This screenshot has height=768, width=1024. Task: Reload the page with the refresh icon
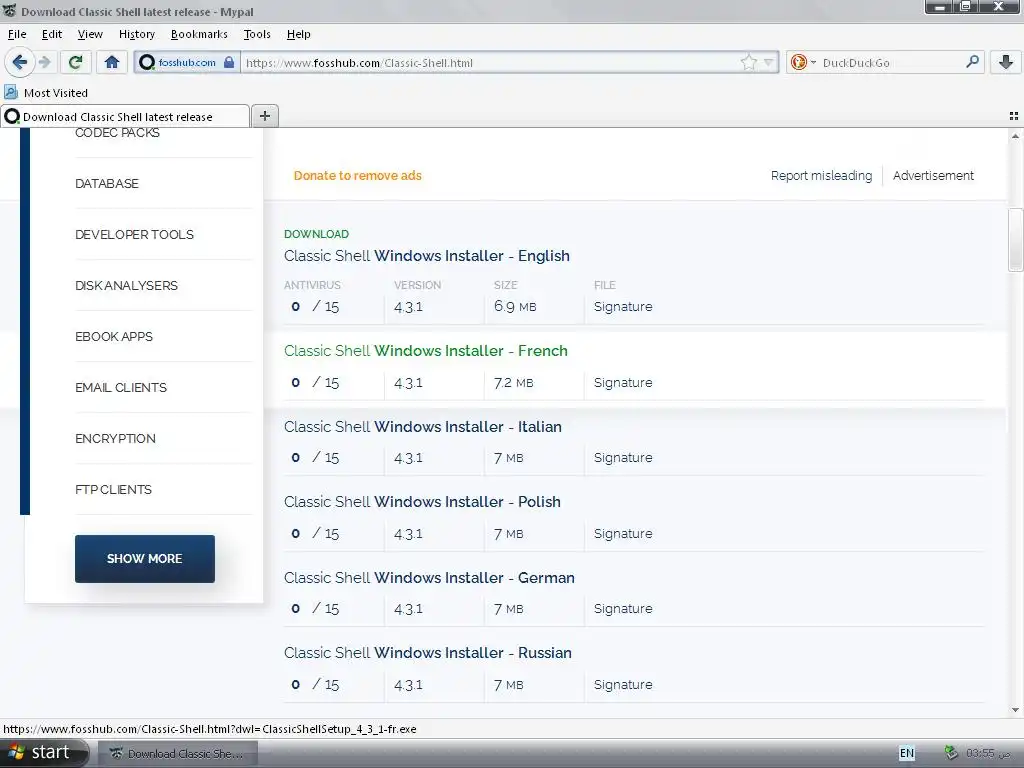coord(75,62)
